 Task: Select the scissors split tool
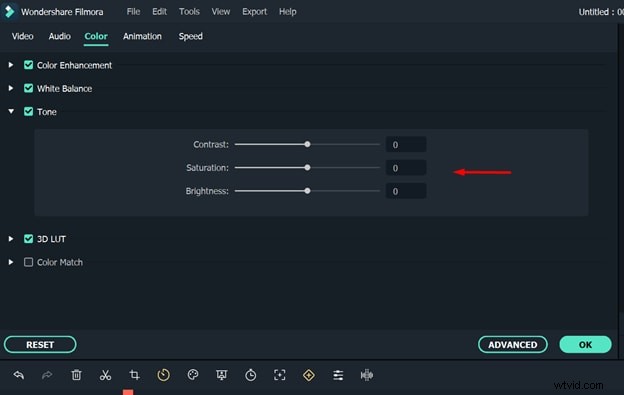[x=105, y=375]
